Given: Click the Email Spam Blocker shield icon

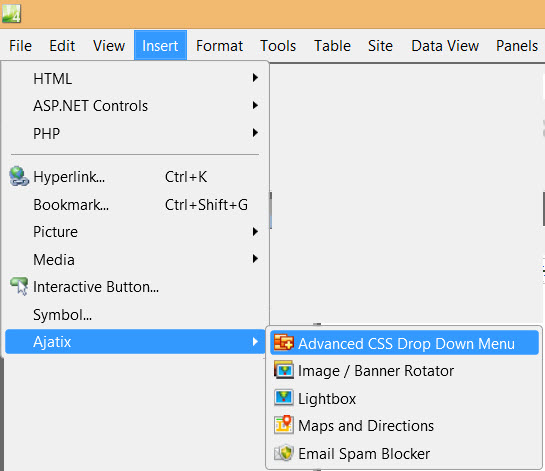Looking at the screenshot, I should [x=284, y=453].
